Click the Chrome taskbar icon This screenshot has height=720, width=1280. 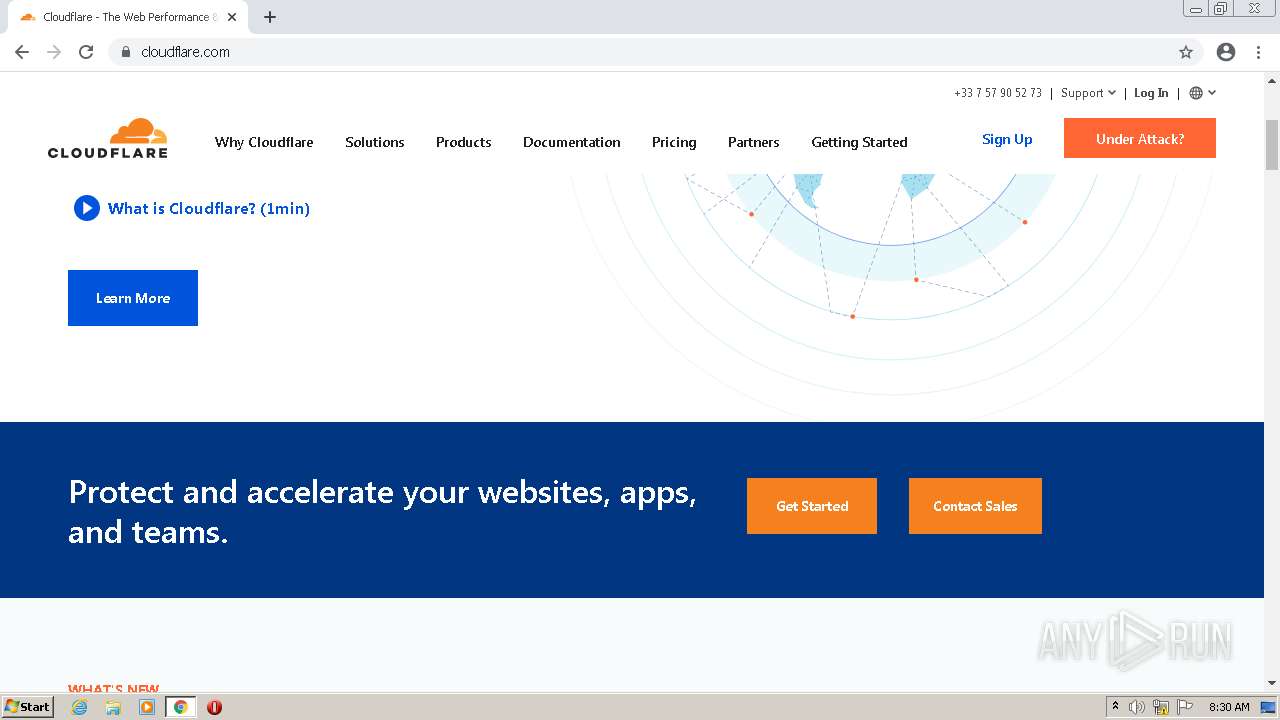coord(180,707)
